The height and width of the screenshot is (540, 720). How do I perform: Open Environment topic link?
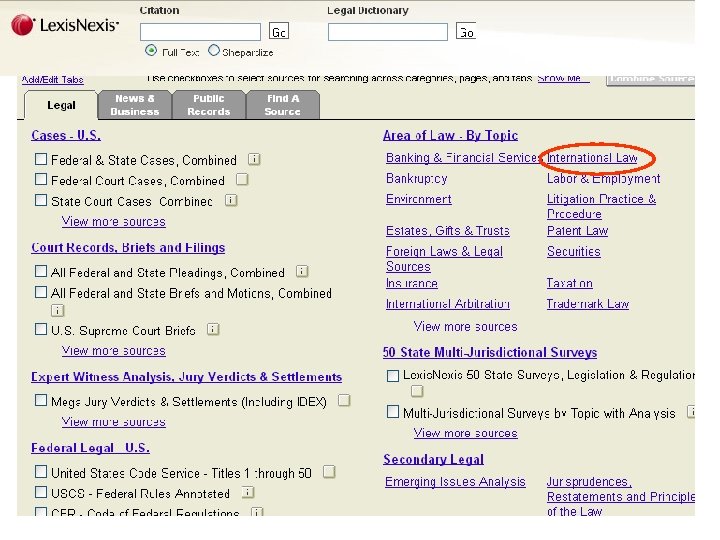point(418,199)
